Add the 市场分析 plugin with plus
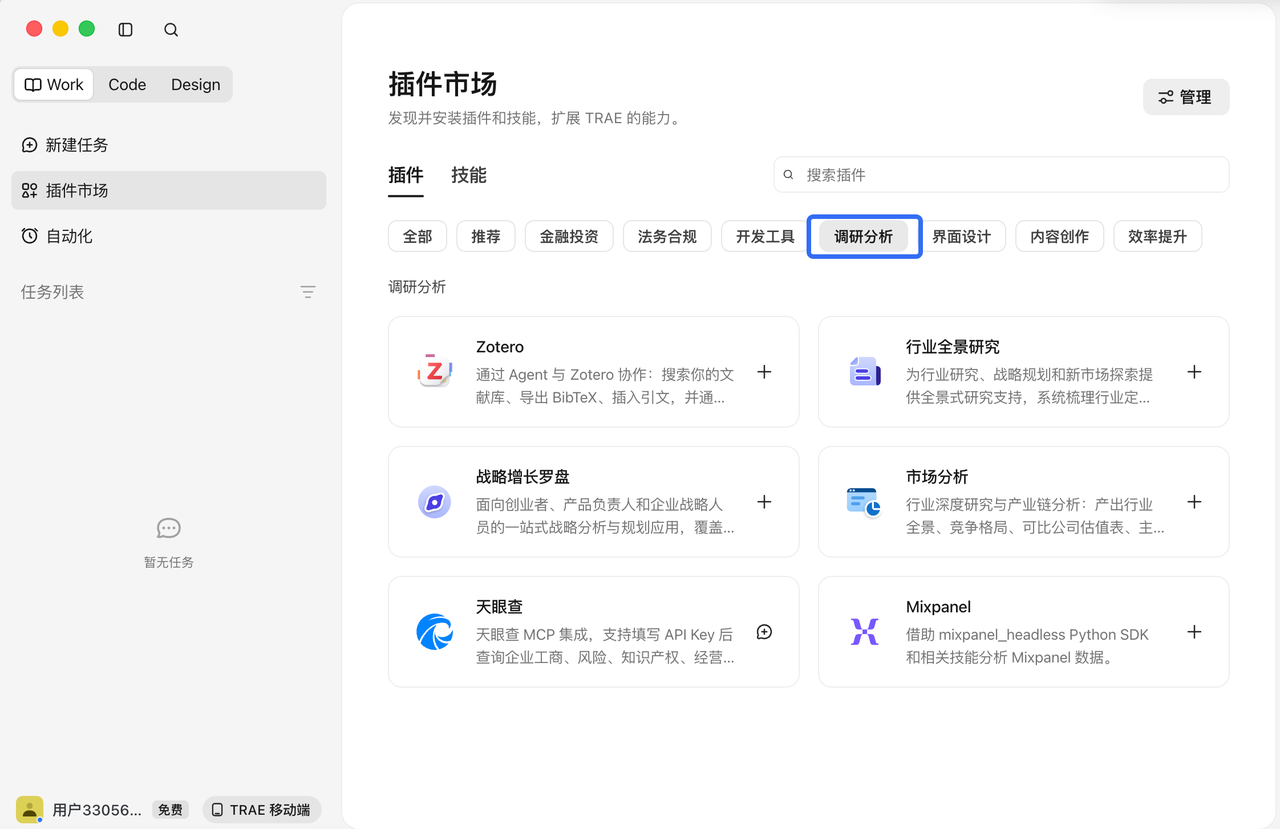The height and width of the screenshot is (829, 1280). coord(1194,502)
